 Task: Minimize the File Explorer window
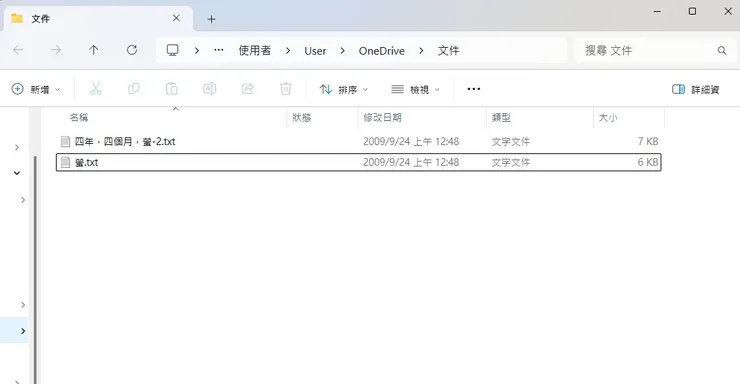[x=657, y=11]
